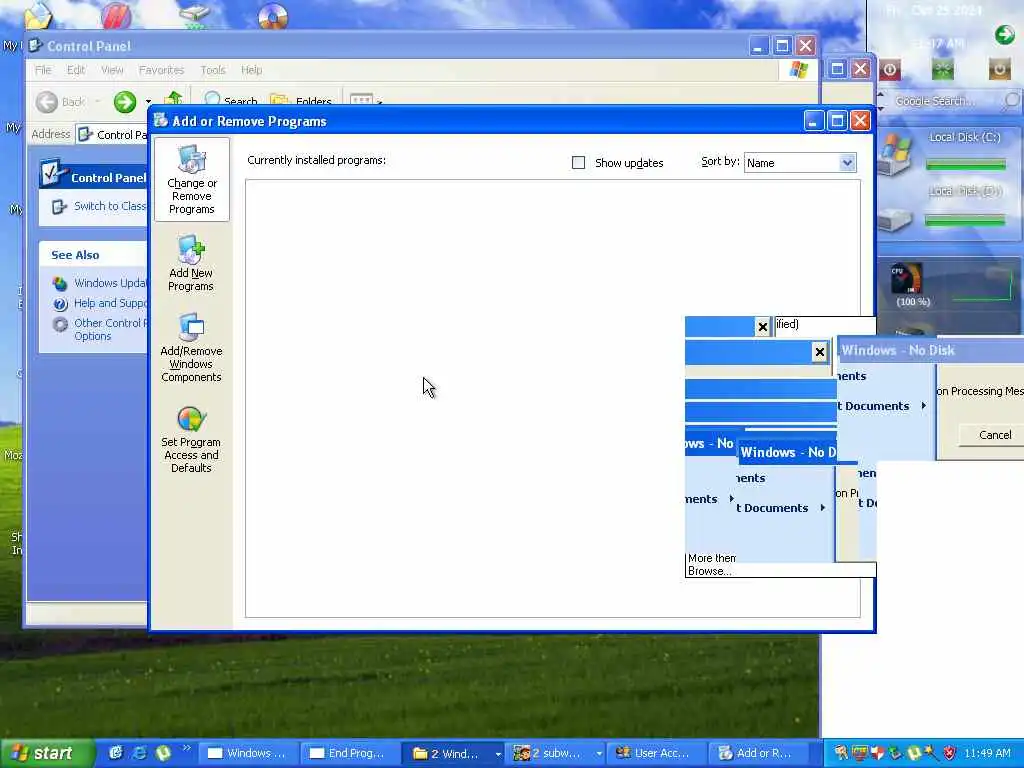The width and height of the screenshot is (1024, 768).
Task: Open grouped 2 Windows Explorer taskbar button
Action: [x=451, y=754]
